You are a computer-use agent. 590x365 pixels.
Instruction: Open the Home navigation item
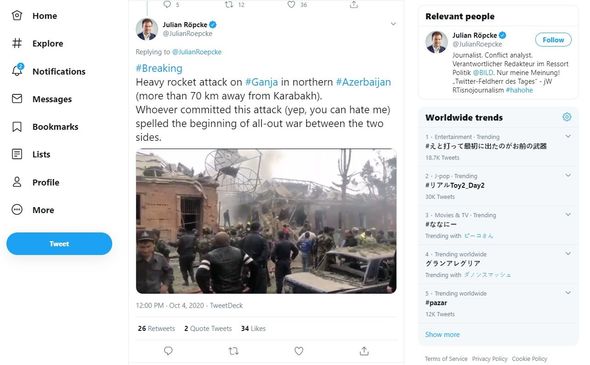point(35,16)
